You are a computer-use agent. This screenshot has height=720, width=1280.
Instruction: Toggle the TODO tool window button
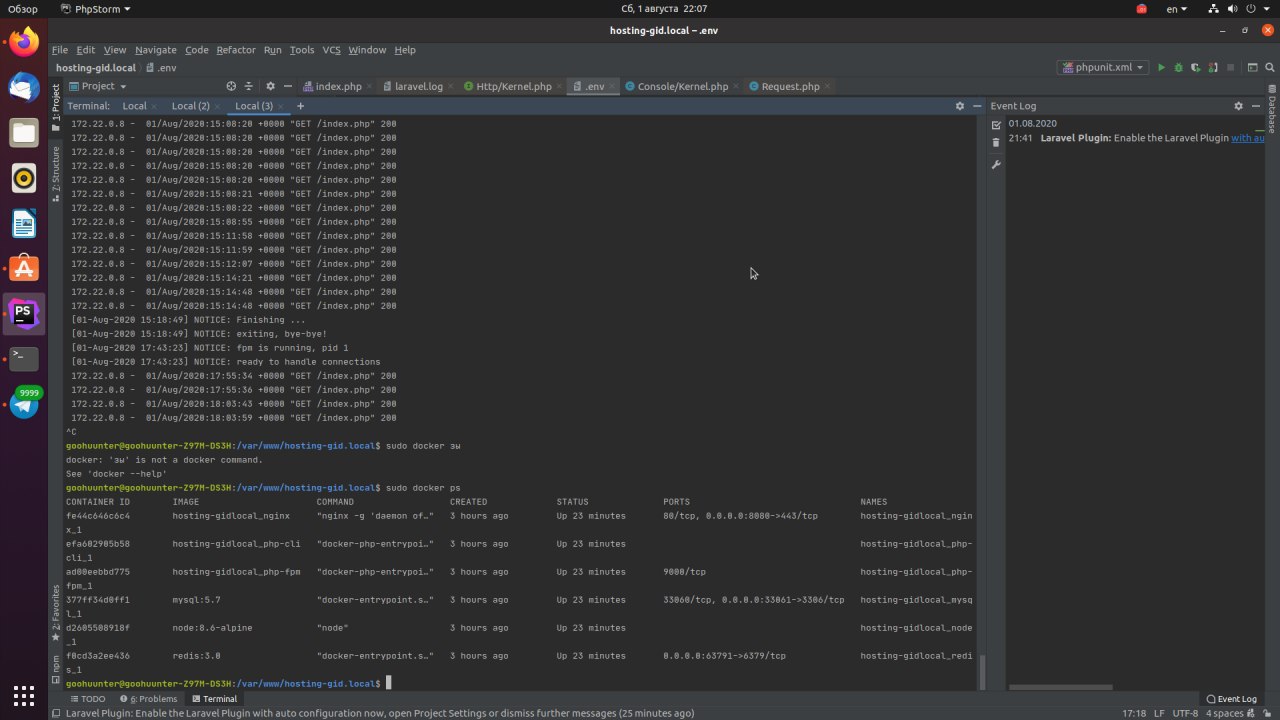[x=87, y=699]
